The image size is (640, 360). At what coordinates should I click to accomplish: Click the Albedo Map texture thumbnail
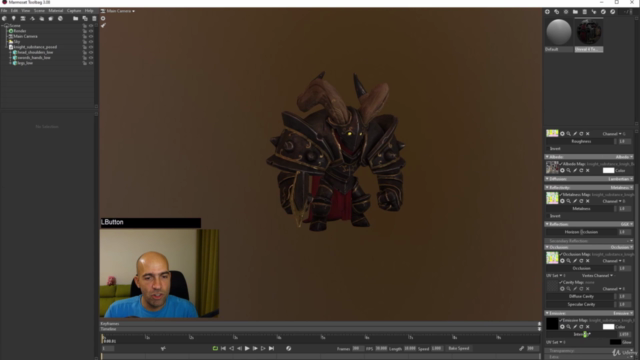pyautogui.click(x=552, y=167)
